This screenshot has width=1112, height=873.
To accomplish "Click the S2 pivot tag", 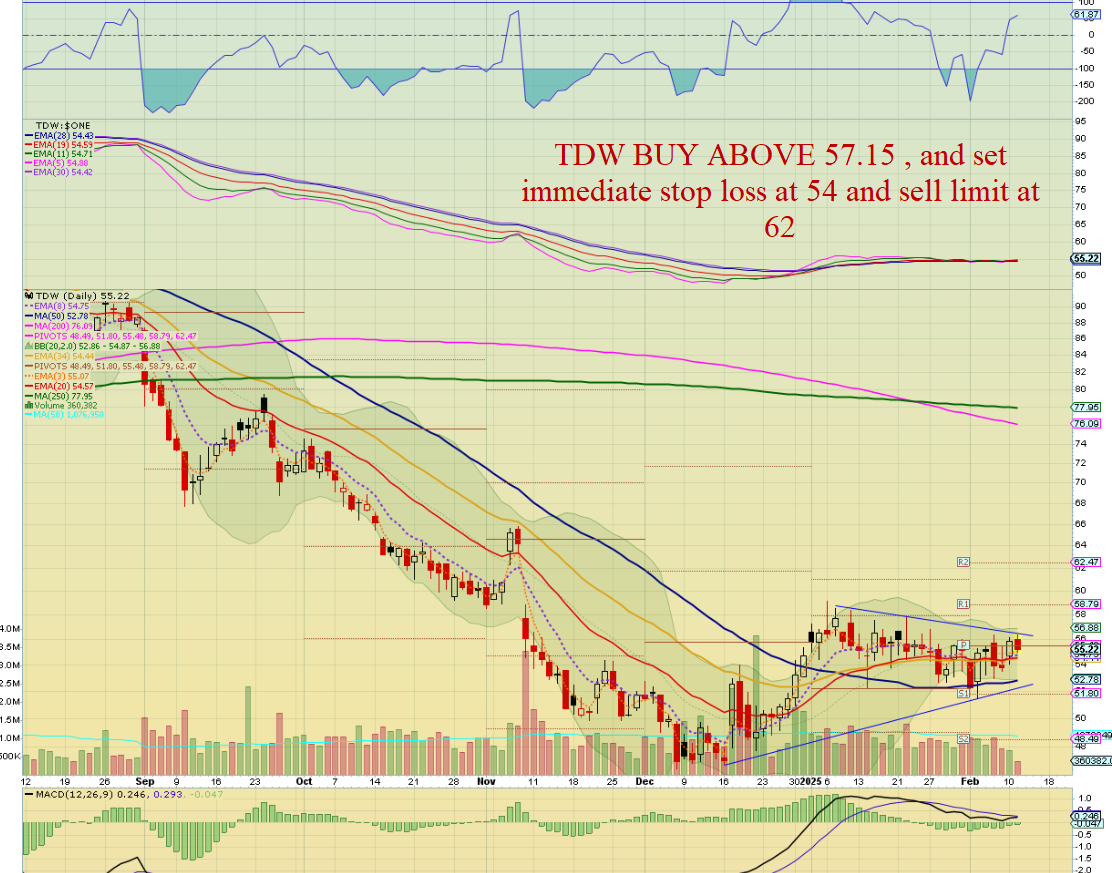I will 962,739.
